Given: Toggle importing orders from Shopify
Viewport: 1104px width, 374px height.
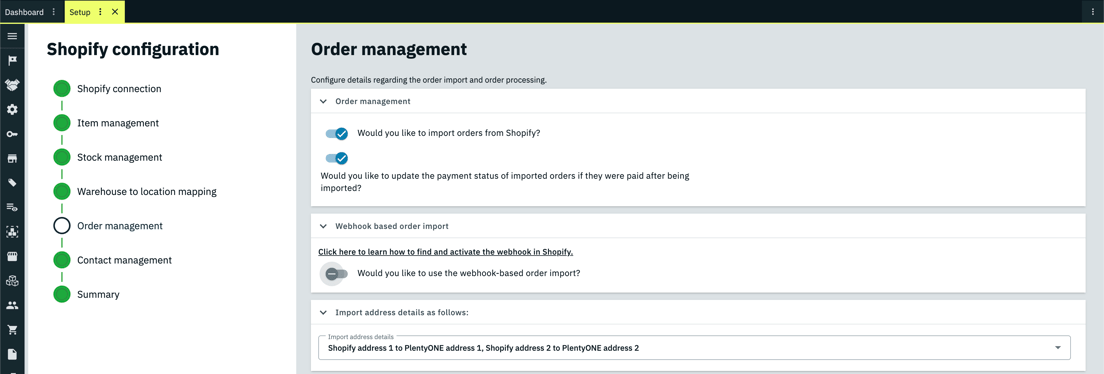Looking at the screenshot, I should 337,134.
